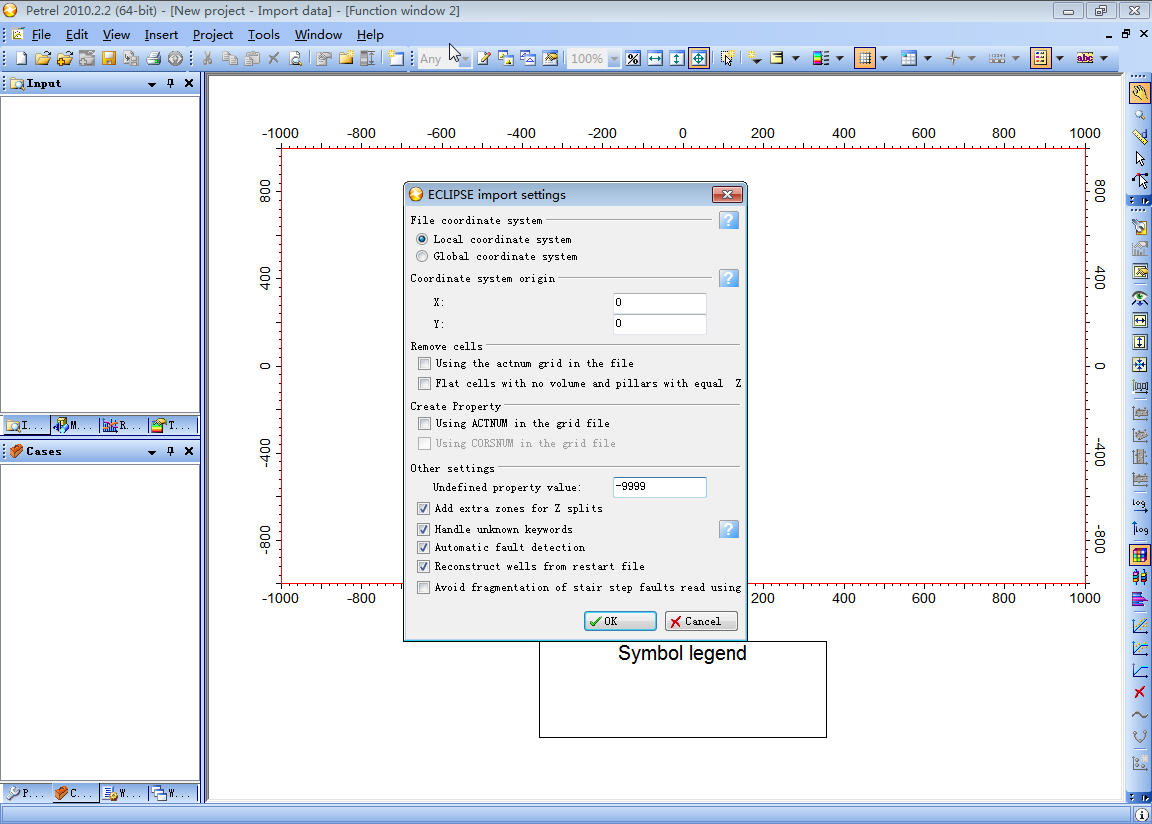Open dropdown arrow beside the symbol legend icon
Screen dimensions: 1152x824
pyautogui.click(x=1059, y=59)
